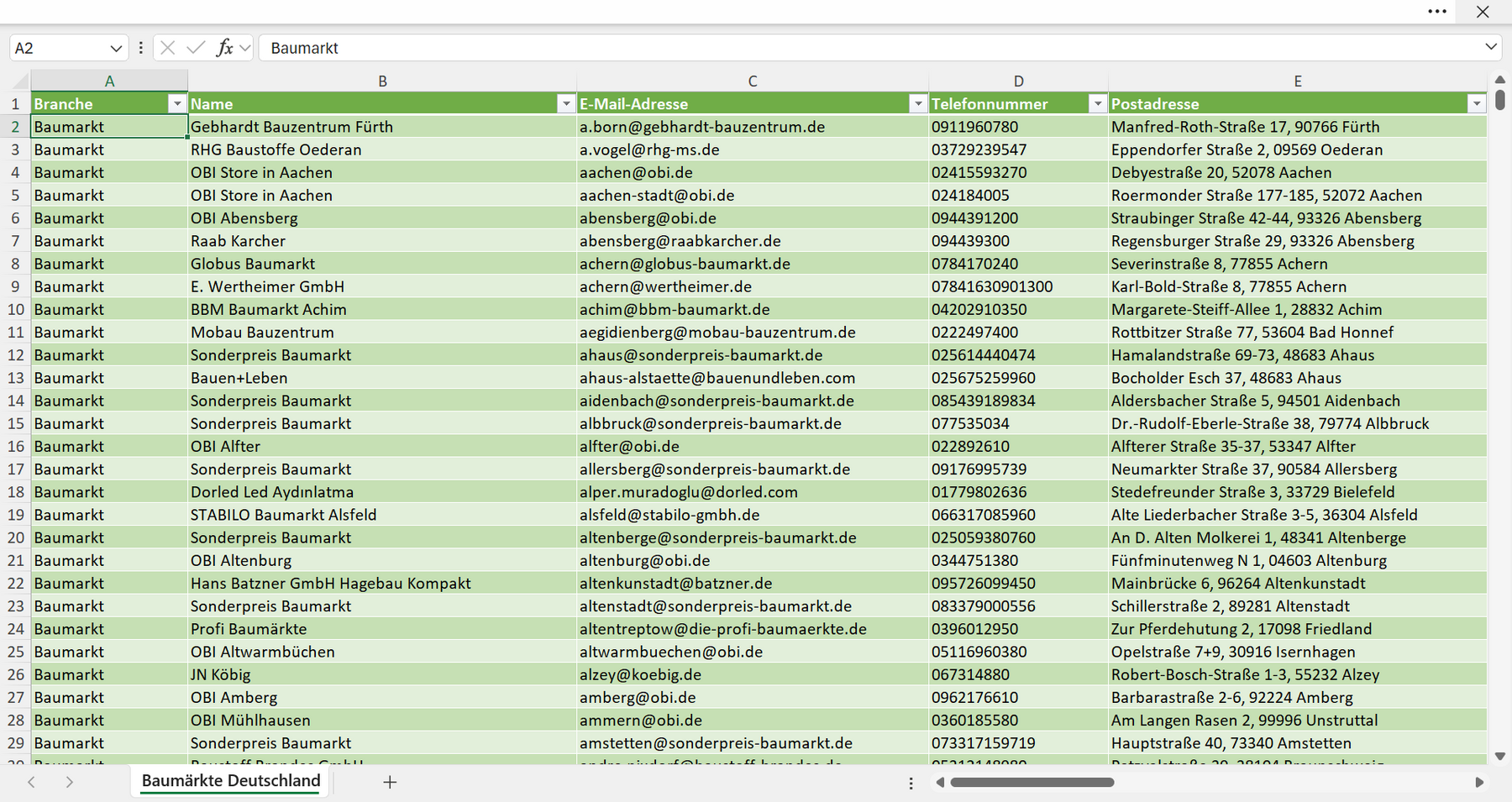This screenshot has width=1512, height=802.
Task: Select cell Bauen+Leben
Action: (382, 378)
